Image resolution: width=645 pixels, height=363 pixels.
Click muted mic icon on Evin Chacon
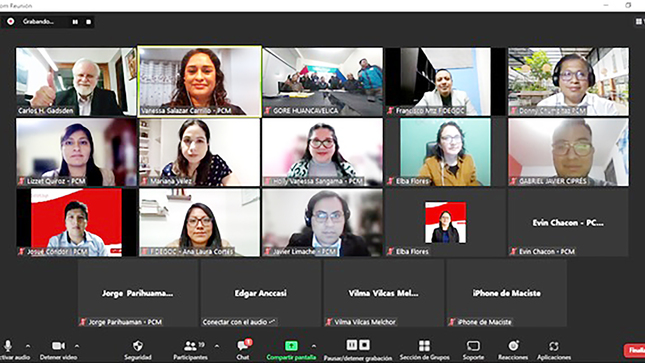(513, 251)
